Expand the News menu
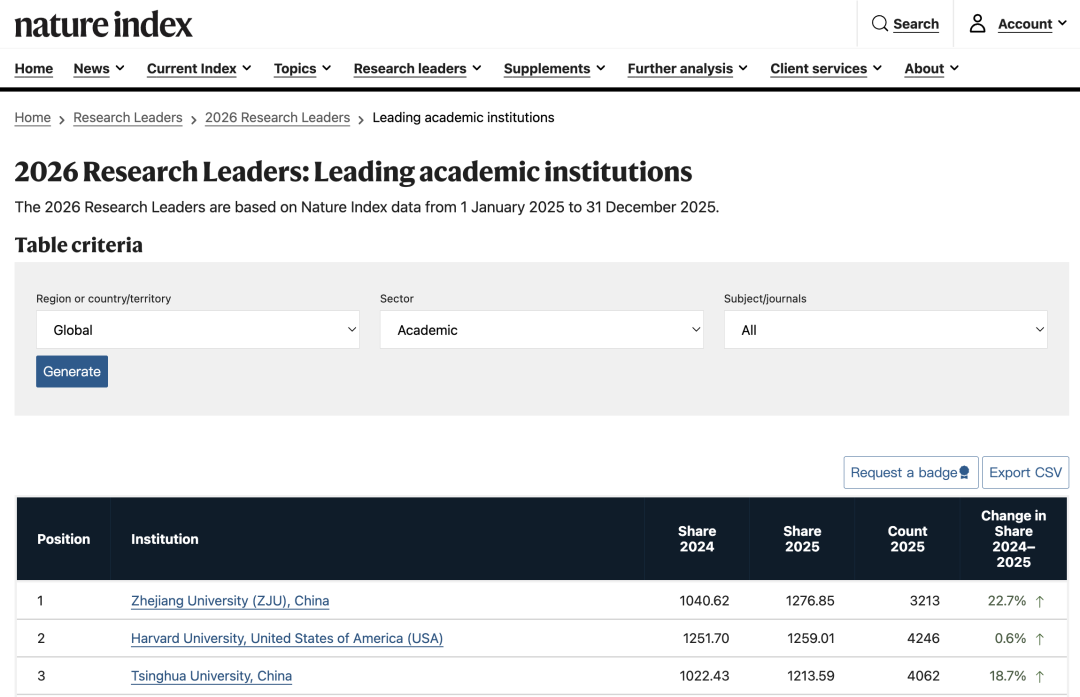This screenshot has height=697, width=1080. pyautogui.click(x=99, y=68)
